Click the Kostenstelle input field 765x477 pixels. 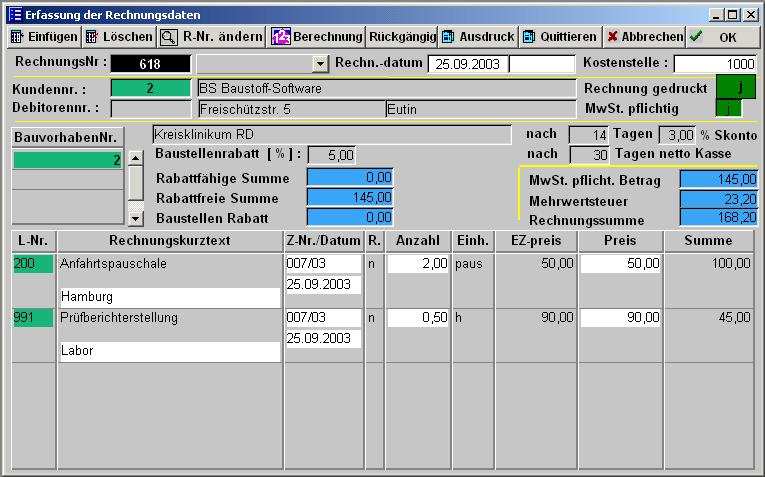click(x=715, y=64)
